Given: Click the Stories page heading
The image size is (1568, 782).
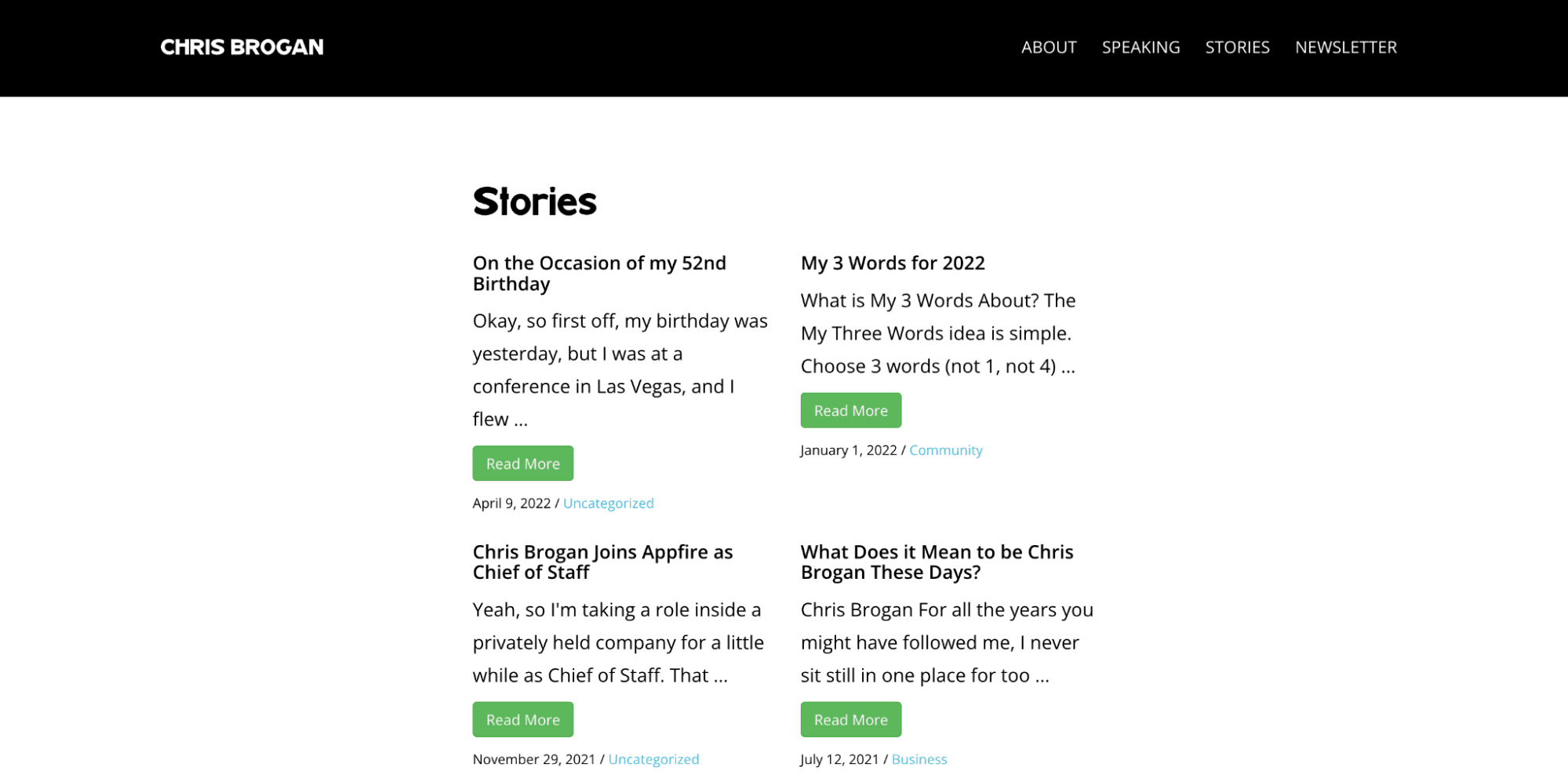Looking at the screenshot, I should pos(534,202).
